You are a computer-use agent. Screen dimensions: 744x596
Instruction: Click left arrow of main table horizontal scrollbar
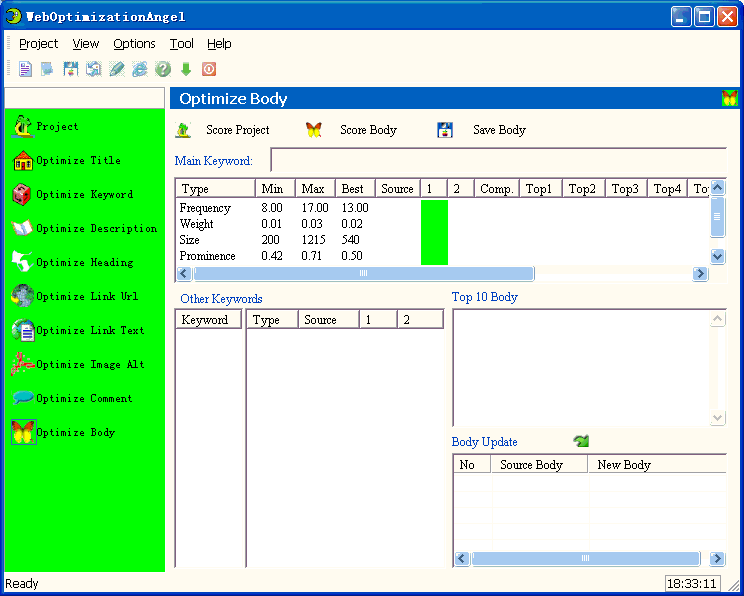point(184,273)
